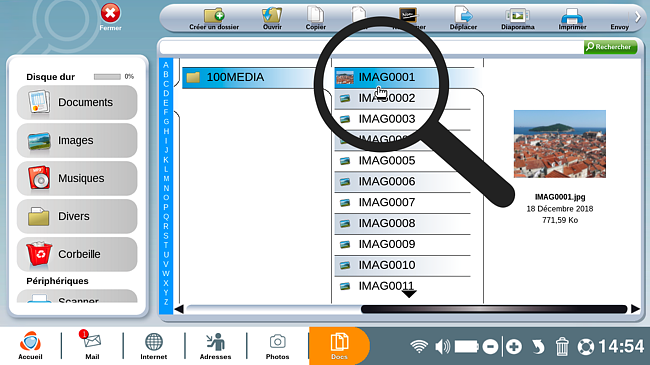Click the horizontal scrollbar right arrow

[635, 309]
